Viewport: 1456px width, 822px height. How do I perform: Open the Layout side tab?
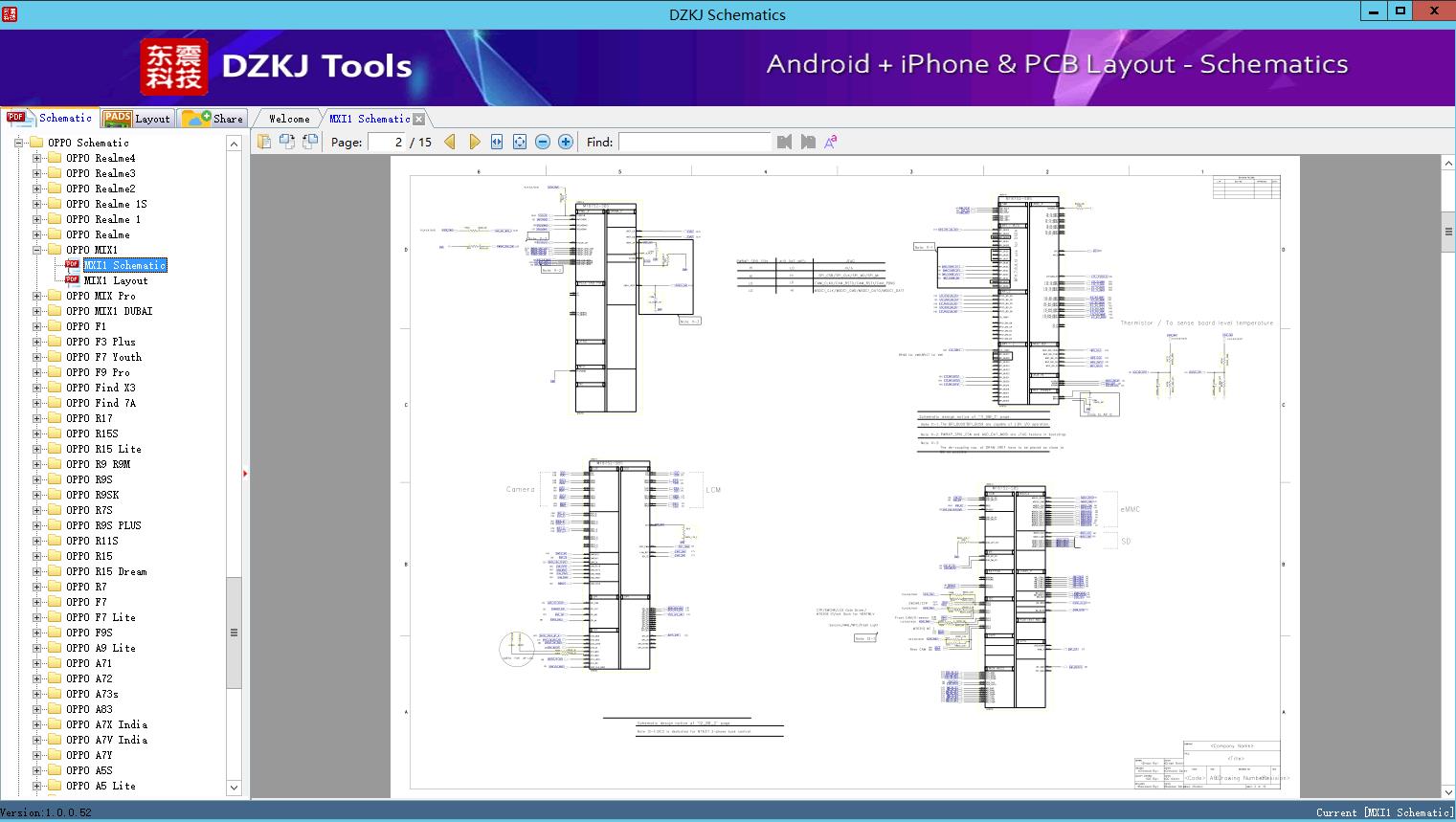[137, 119]
